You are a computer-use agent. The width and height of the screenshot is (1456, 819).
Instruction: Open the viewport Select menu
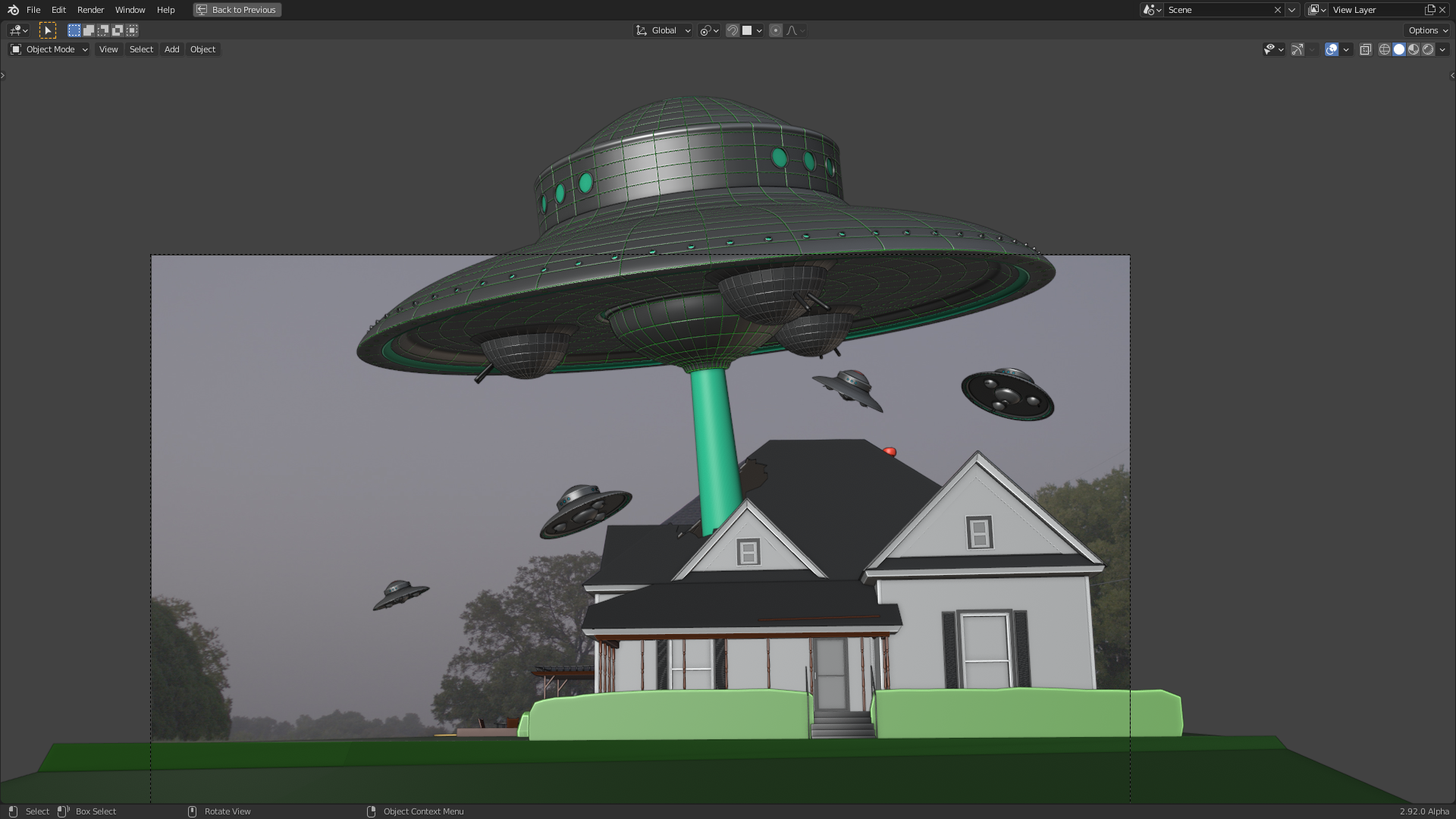(141, 49)
